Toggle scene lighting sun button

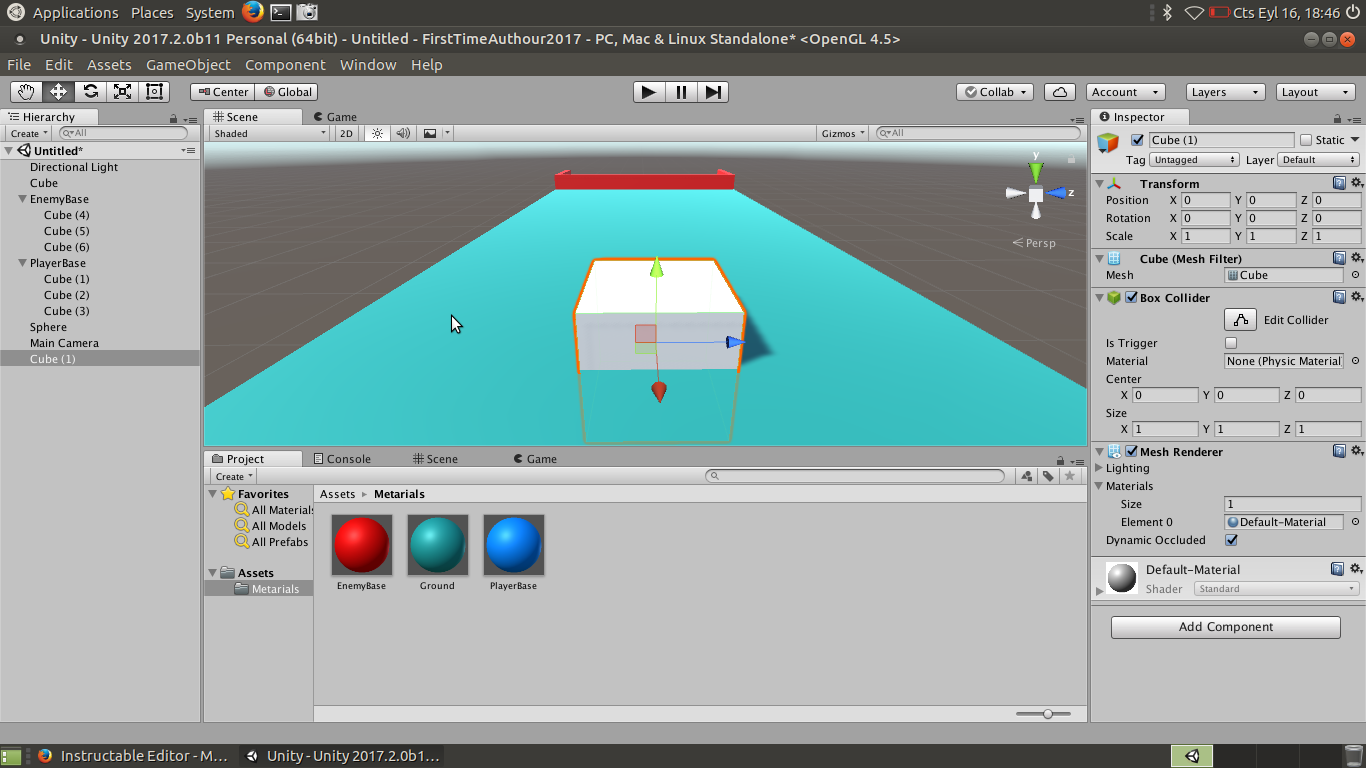point(378,133)
